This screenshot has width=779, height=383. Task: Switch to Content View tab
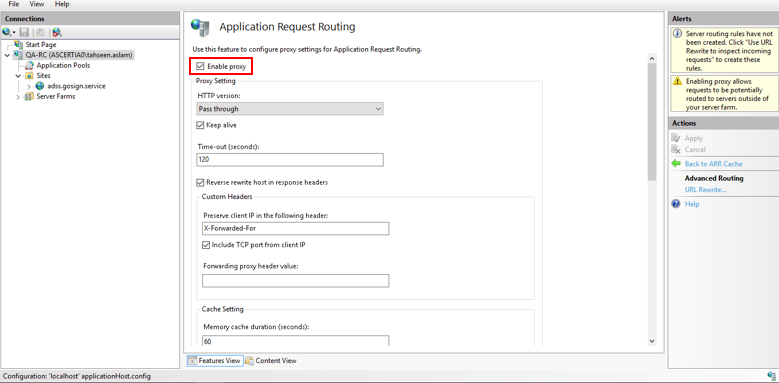(x=271, y=361)
